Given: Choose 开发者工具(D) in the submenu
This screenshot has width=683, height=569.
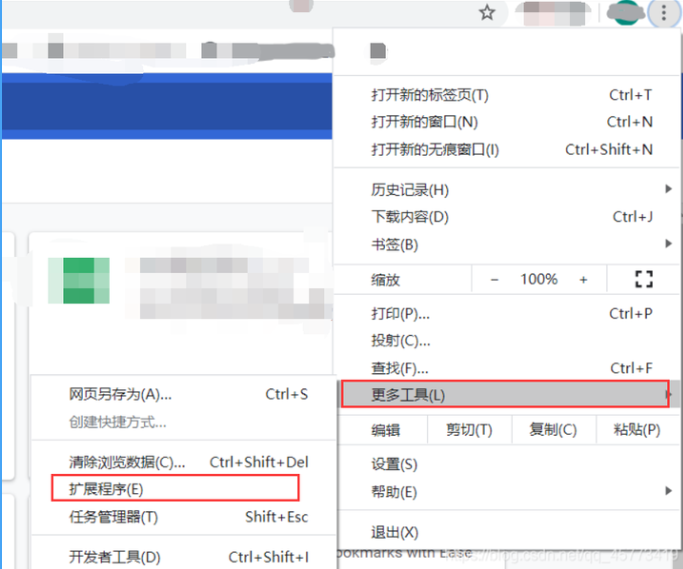Looking at the screenshot, I should pos(115,557).
